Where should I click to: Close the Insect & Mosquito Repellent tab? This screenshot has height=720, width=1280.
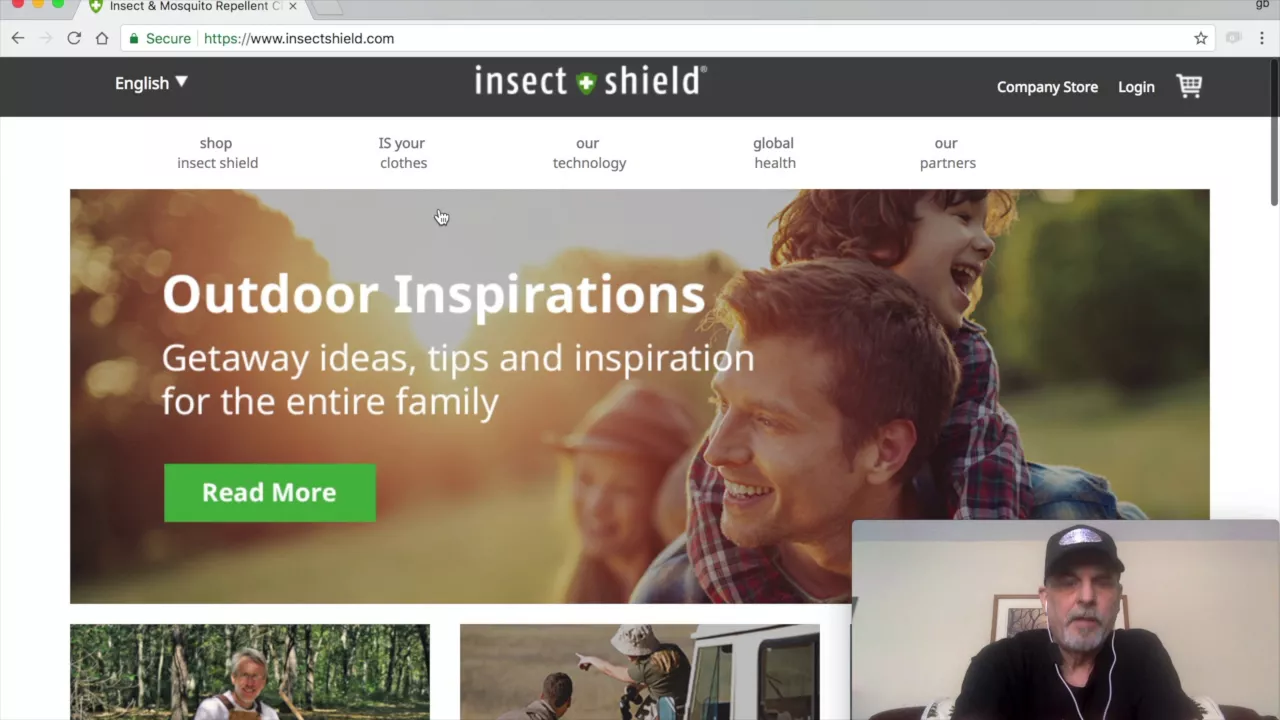point(292,6)
